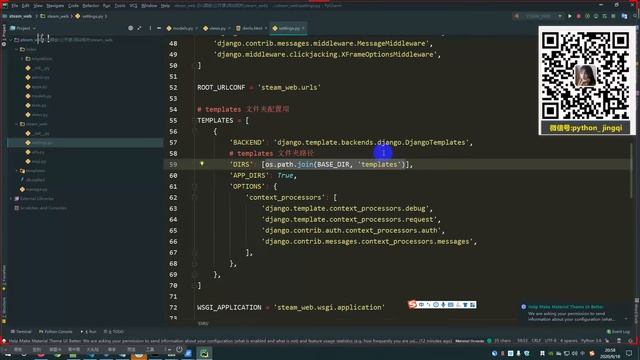The width and height of the screenshot is (640, 360).
Task: Click the taskbar clock showing date
Action: (x=609, y=353)
